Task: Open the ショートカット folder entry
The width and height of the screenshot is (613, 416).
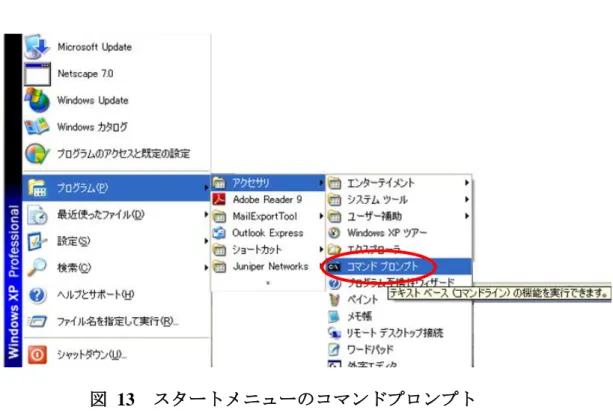Action: pyautogui.click(x=268, y=250)
